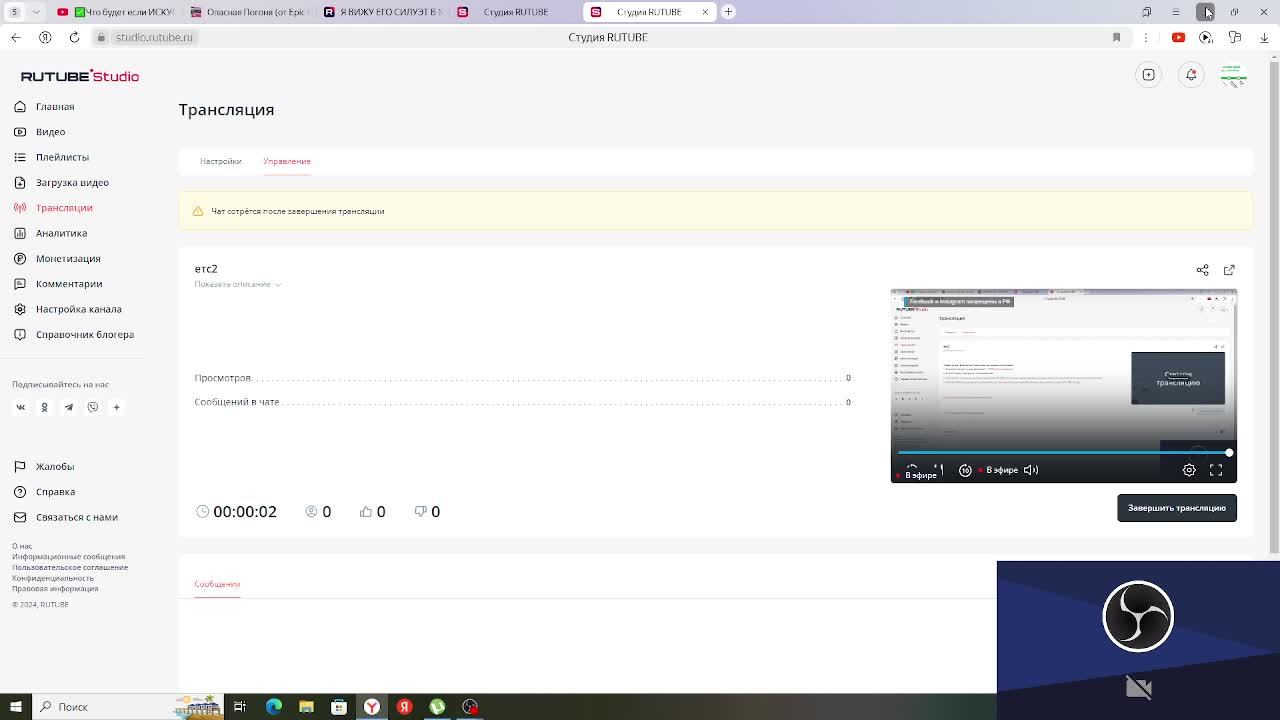Switch to the Опасная Погоня tab
Viewport: 1280px width, 720px height.
pos(250,12)
